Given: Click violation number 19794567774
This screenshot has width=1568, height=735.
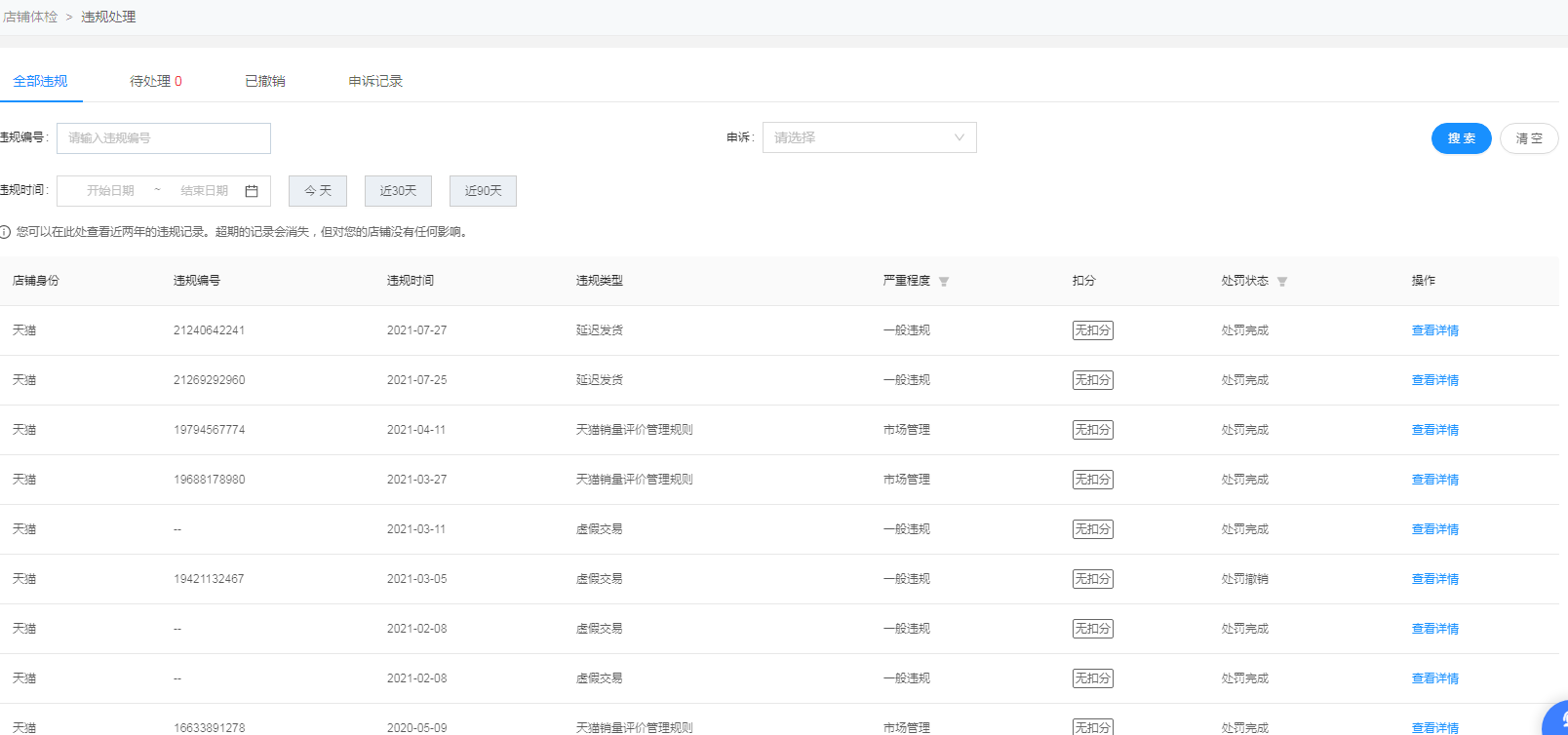Looking at the screenshot, I should 209,430.
